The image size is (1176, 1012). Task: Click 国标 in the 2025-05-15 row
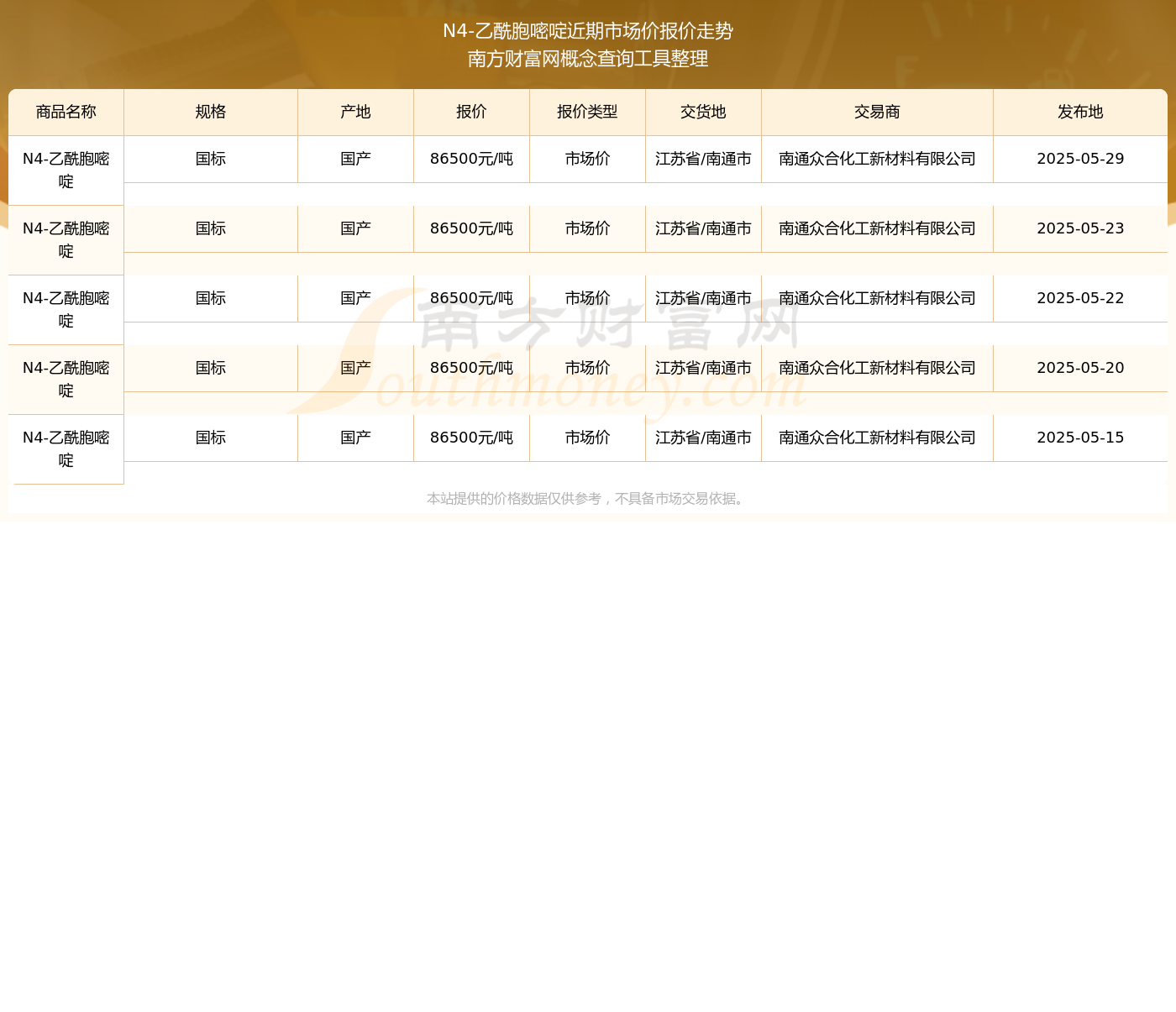(x=211, y=438)
